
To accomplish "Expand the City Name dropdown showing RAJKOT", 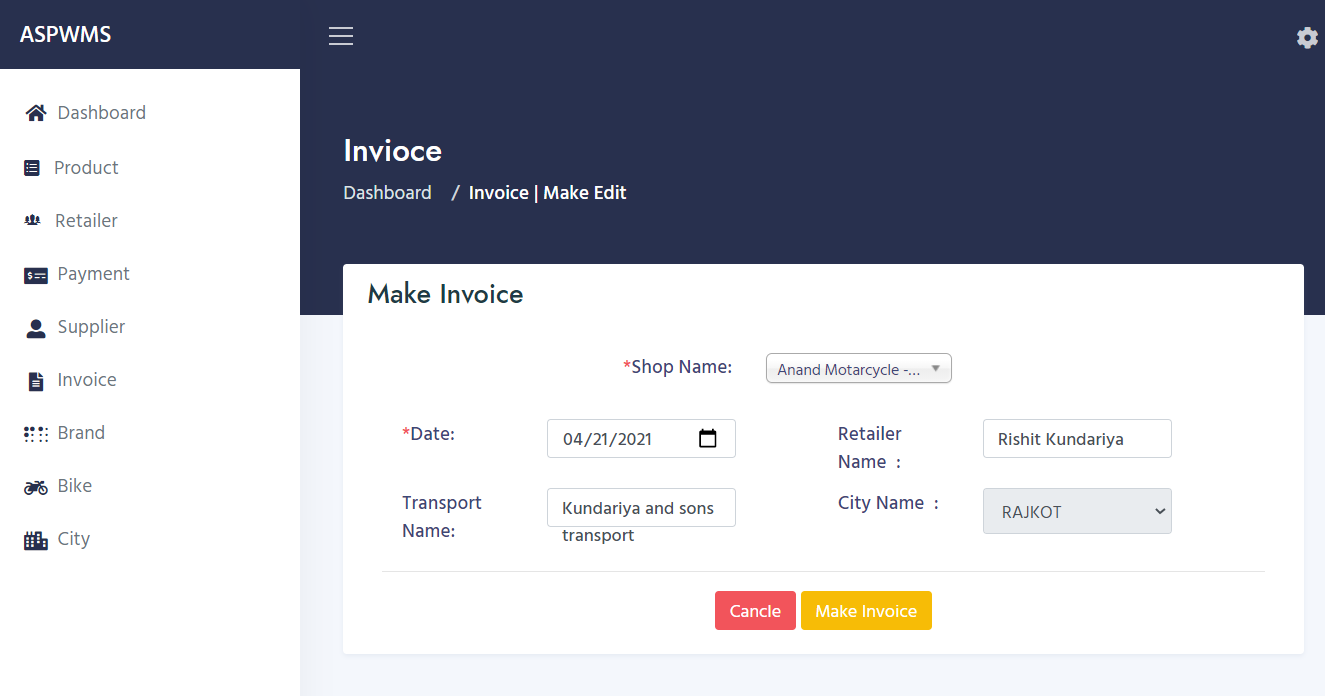I will point(1077,511).
